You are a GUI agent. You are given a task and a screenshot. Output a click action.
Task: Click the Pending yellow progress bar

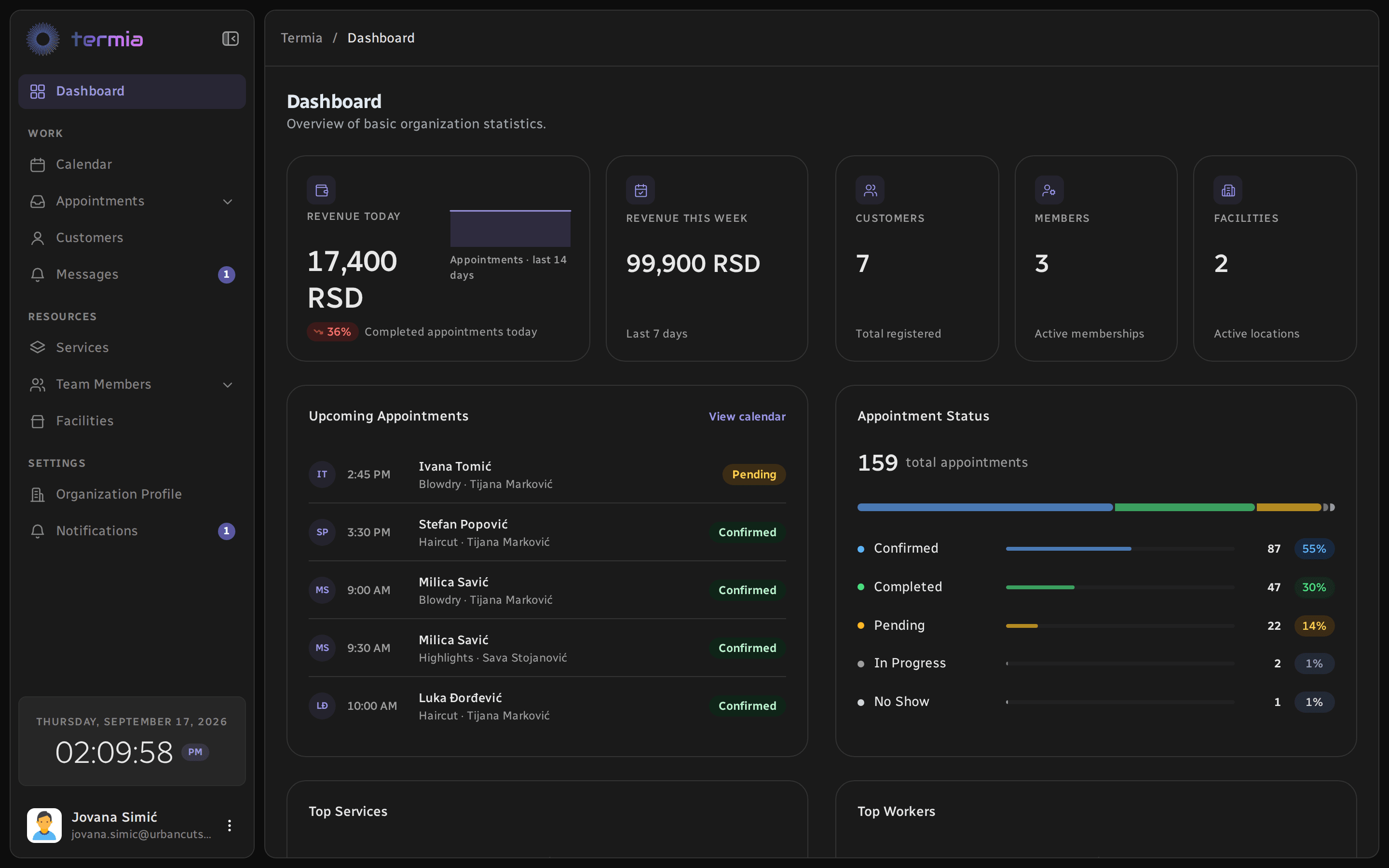point(1120,626)
